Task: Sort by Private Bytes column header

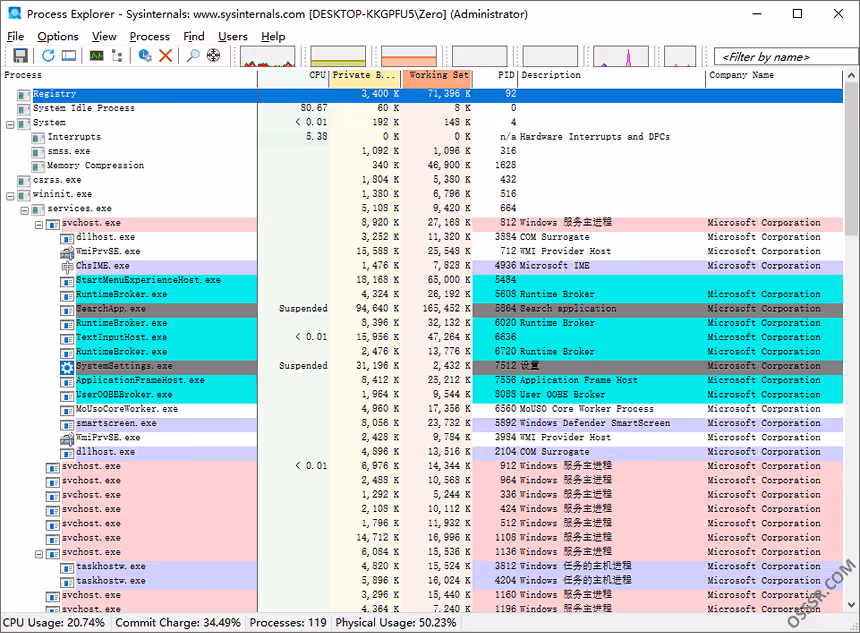Action: [x=365, y=78]
